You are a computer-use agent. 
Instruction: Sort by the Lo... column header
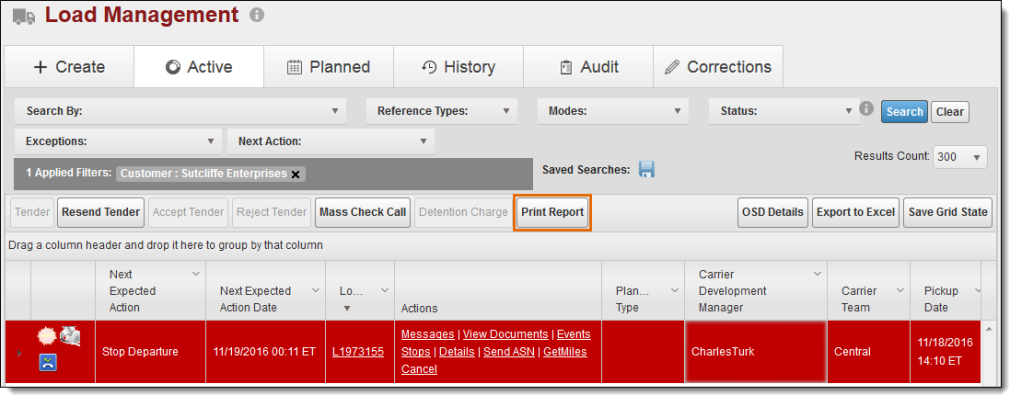click(352, 291)
